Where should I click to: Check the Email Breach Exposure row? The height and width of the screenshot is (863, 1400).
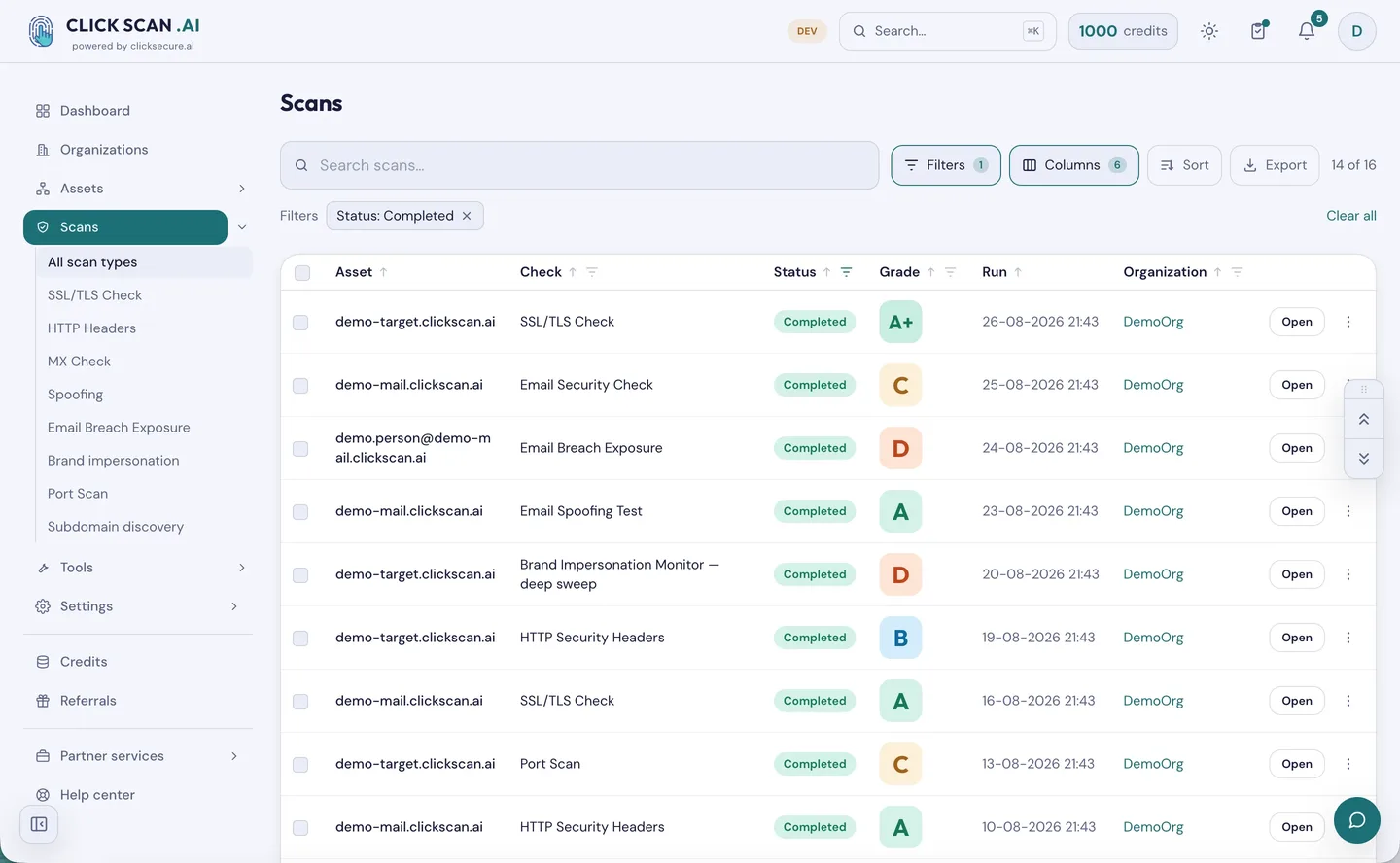coord(300,449)
